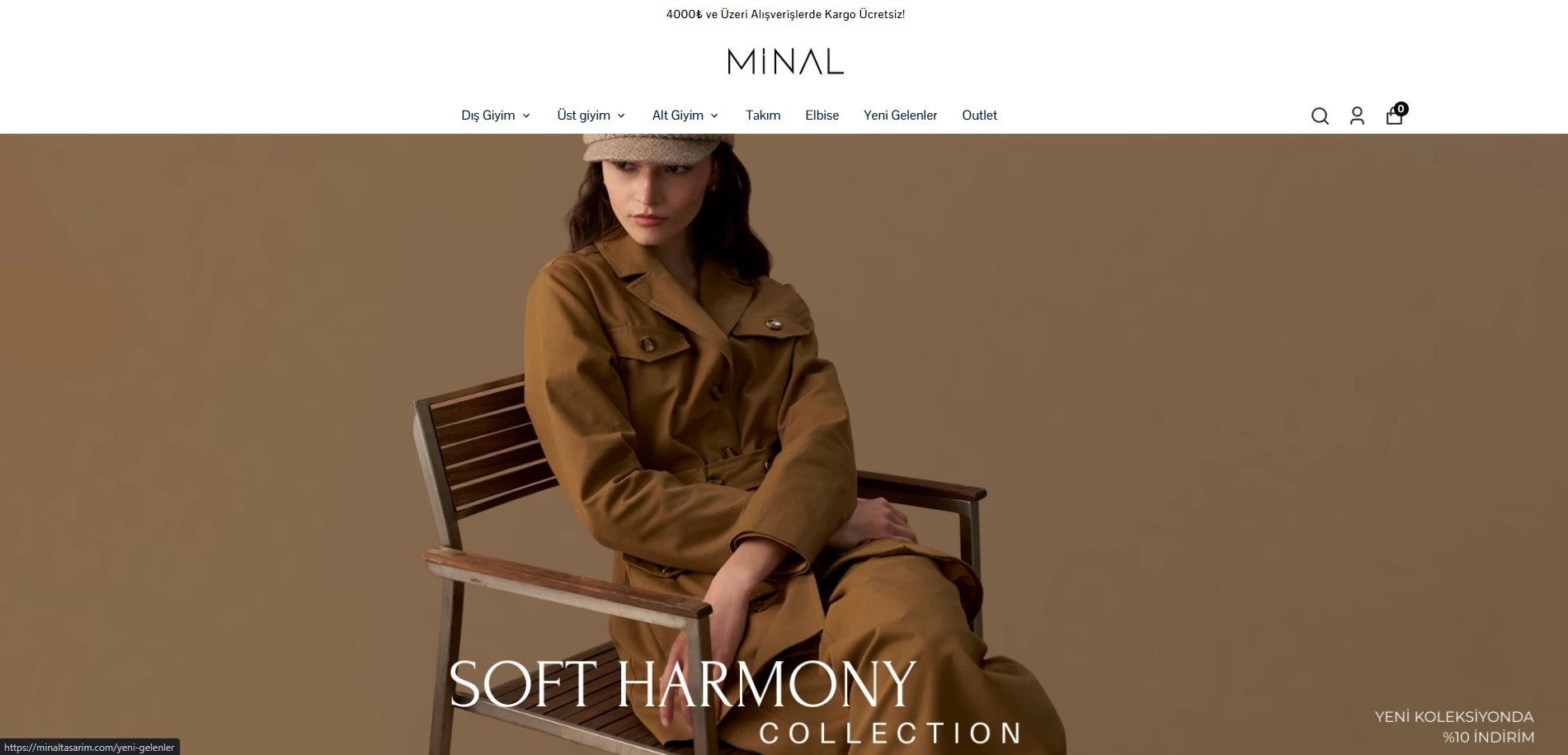The image size is (1568, 755).
Task: Open the user account icon
Action: click(x=1357, y=116)
